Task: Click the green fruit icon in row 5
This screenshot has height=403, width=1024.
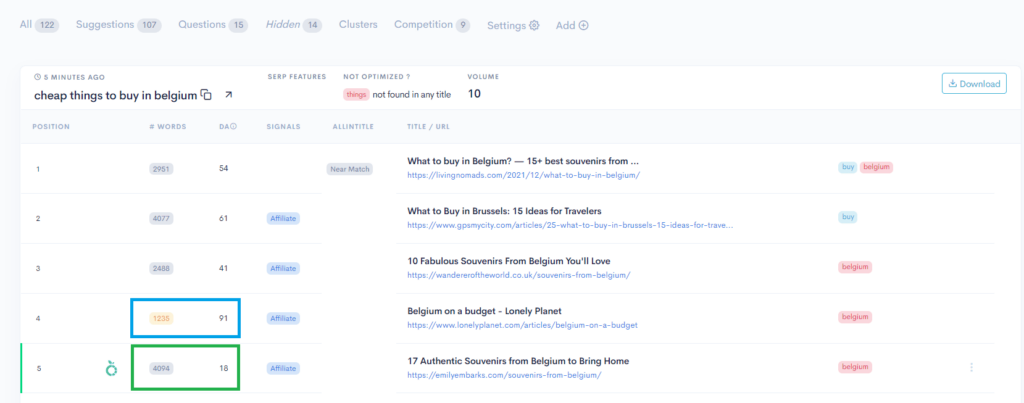Action: (112, 368)
